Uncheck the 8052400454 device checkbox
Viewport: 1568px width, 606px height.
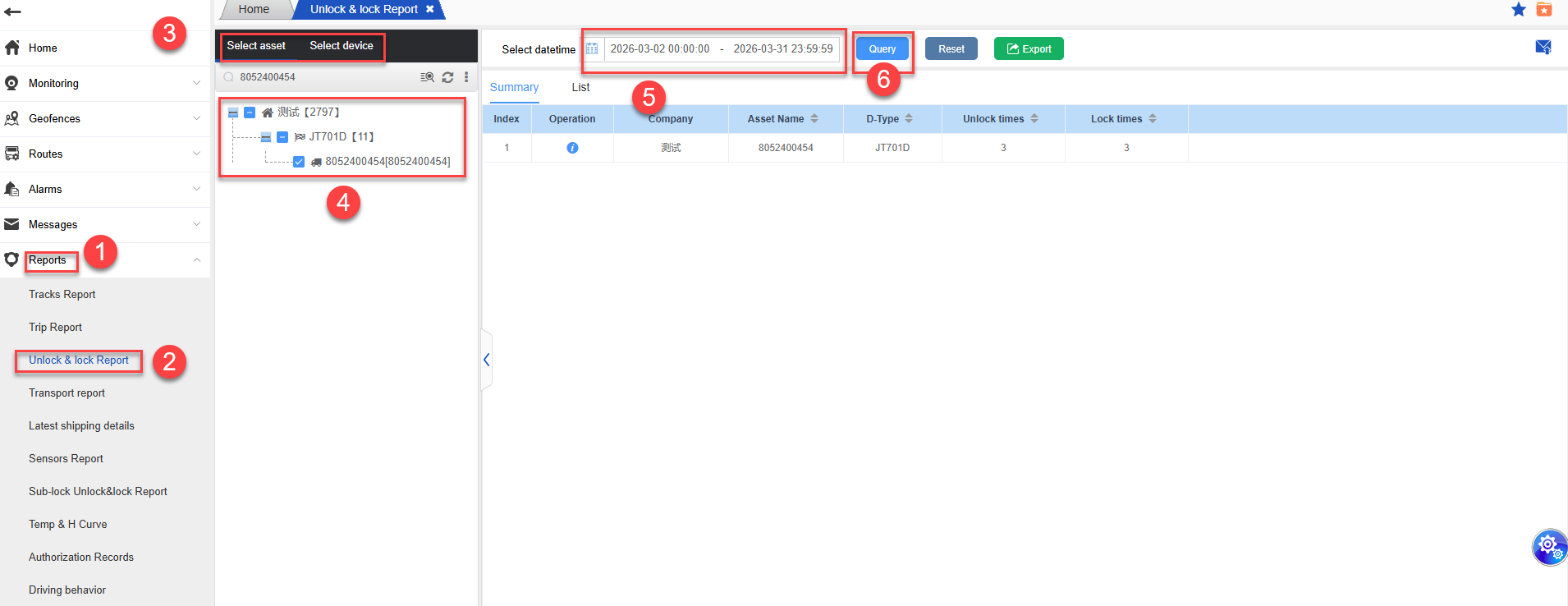coord(299,162)
